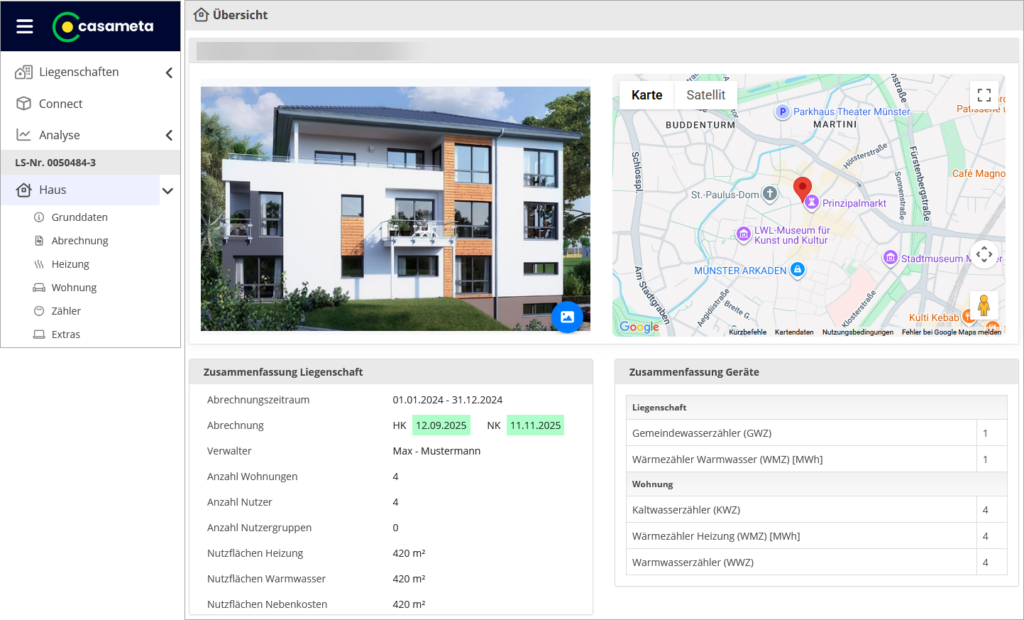This screenshot has width=1024, height=620.
Task: Click the house property photo
Action: pyautogui.click(x=395, y=208)
